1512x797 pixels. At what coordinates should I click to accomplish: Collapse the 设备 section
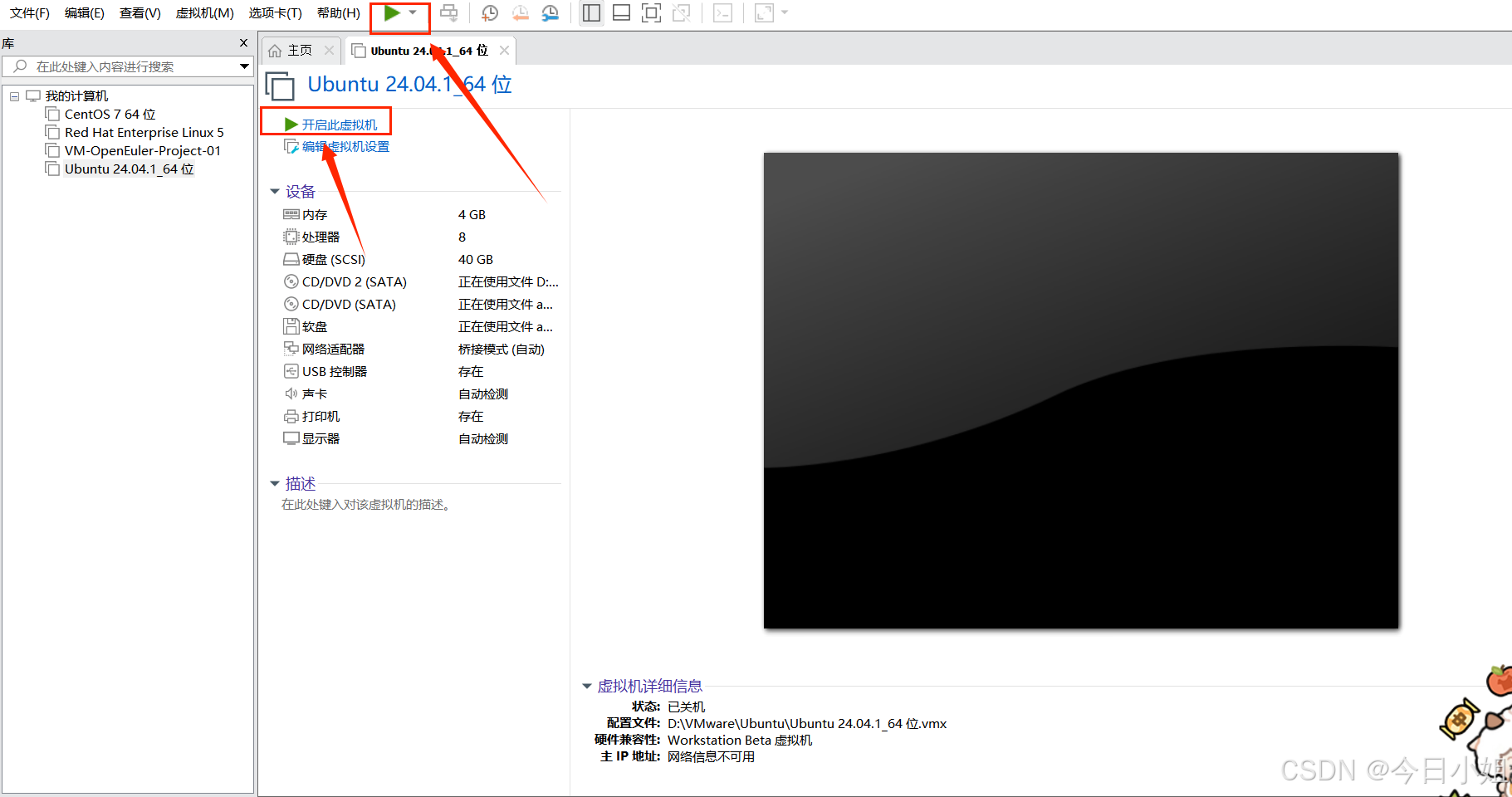pos(275,191)
